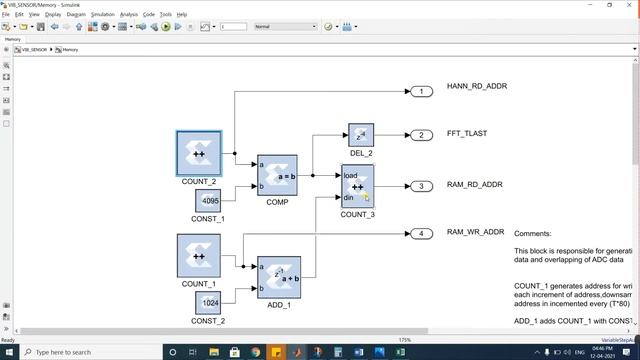
Task: Open Model Configuration gear icon
Action: point(105,27)
